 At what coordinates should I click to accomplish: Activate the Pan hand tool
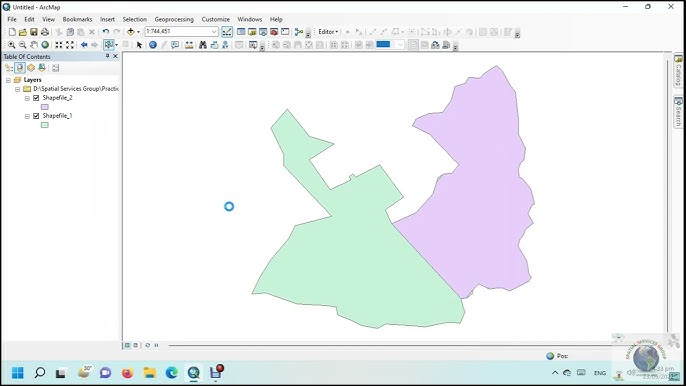click(34, 45)
